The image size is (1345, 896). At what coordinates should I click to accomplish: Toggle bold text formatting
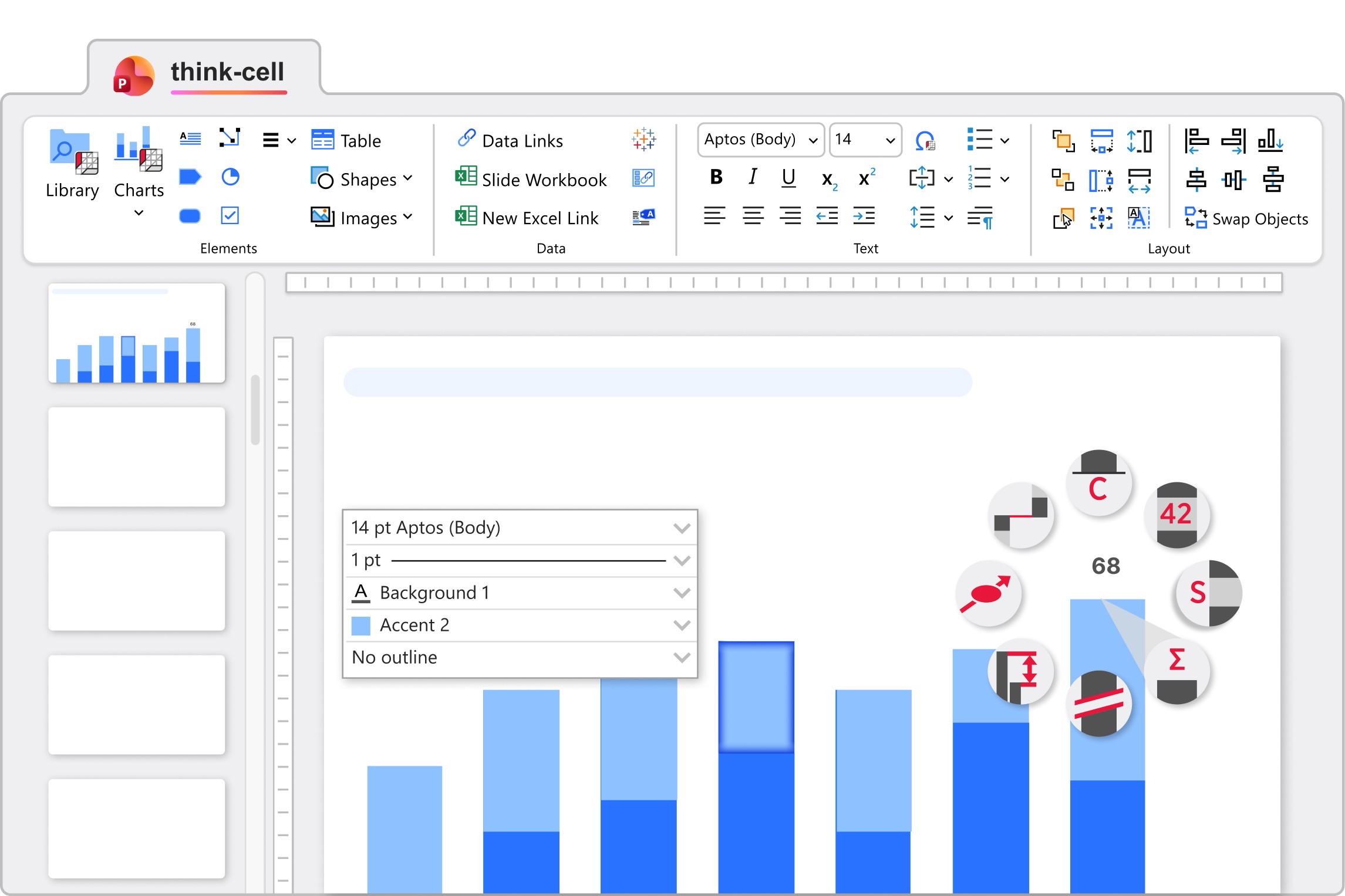pyautogui.click(x=716, y=177)
